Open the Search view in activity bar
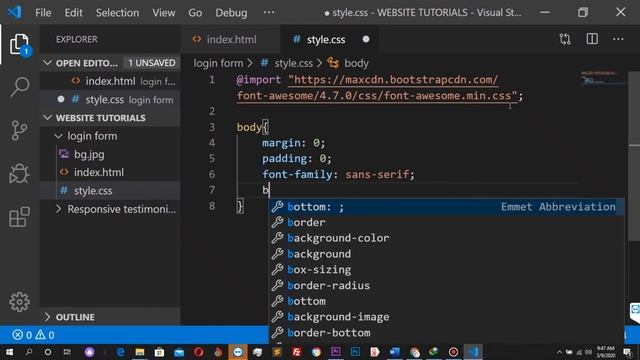640x360 pixels. pos(19,87)
